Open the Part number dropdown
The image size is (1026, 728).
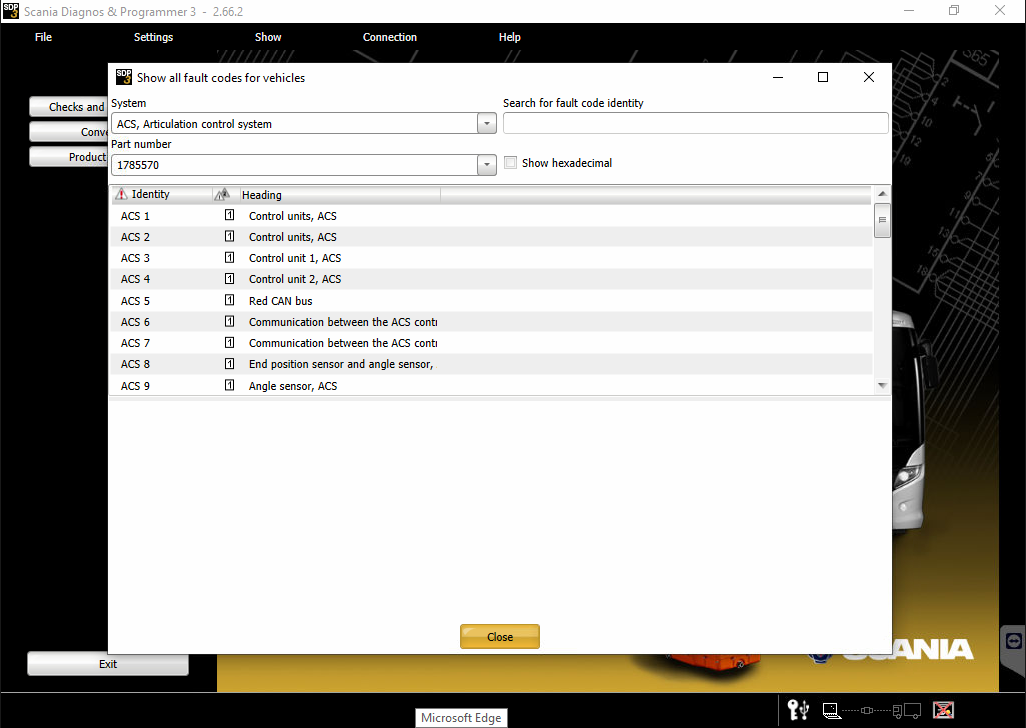pyautogui.click(x=487, y=165)
